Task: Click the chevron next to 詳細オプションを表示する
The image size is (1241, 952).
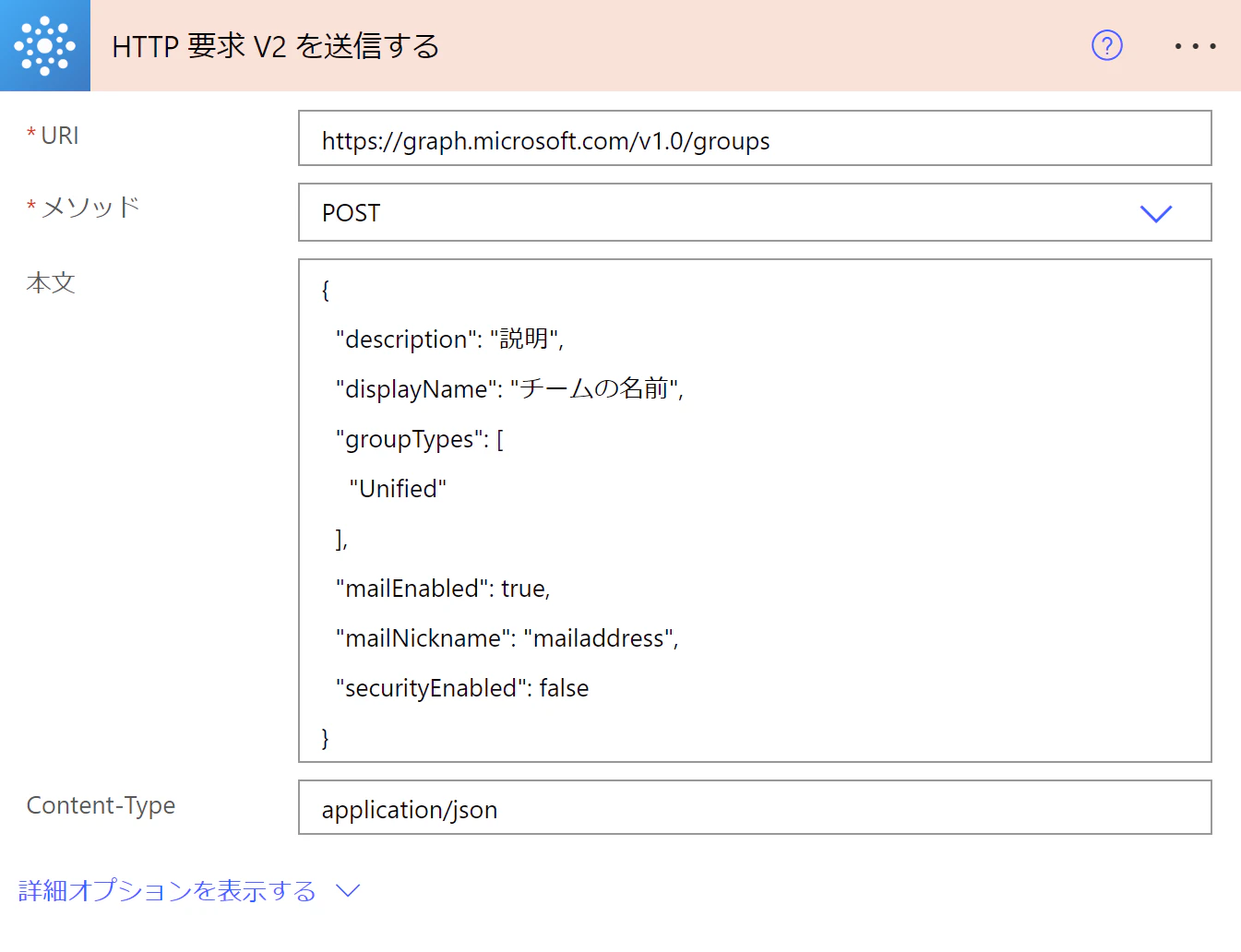Action: tap(348, 890)
